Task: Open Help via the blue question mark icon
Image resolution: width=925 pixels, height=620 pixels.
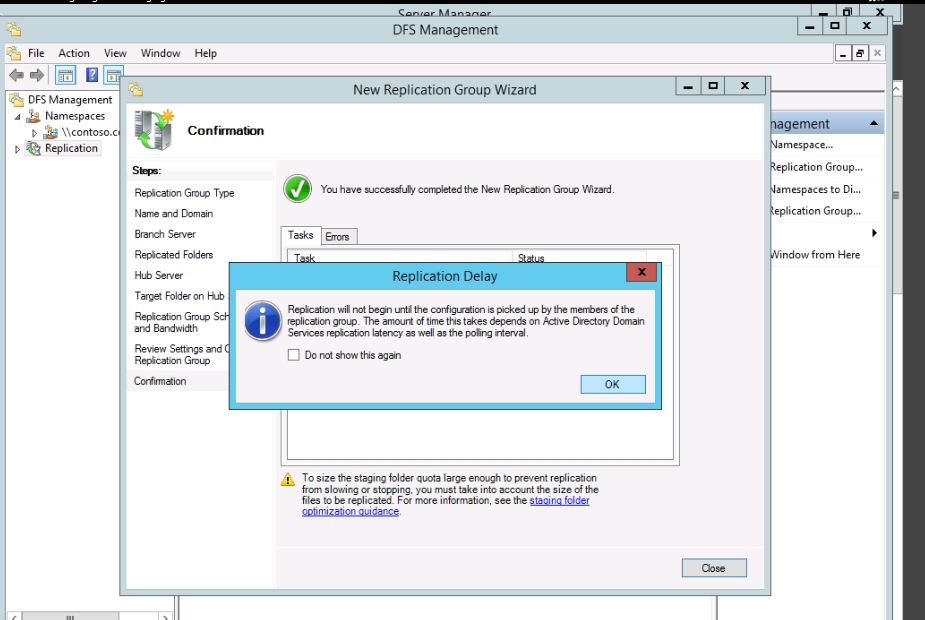Action: tap(91, 76)
